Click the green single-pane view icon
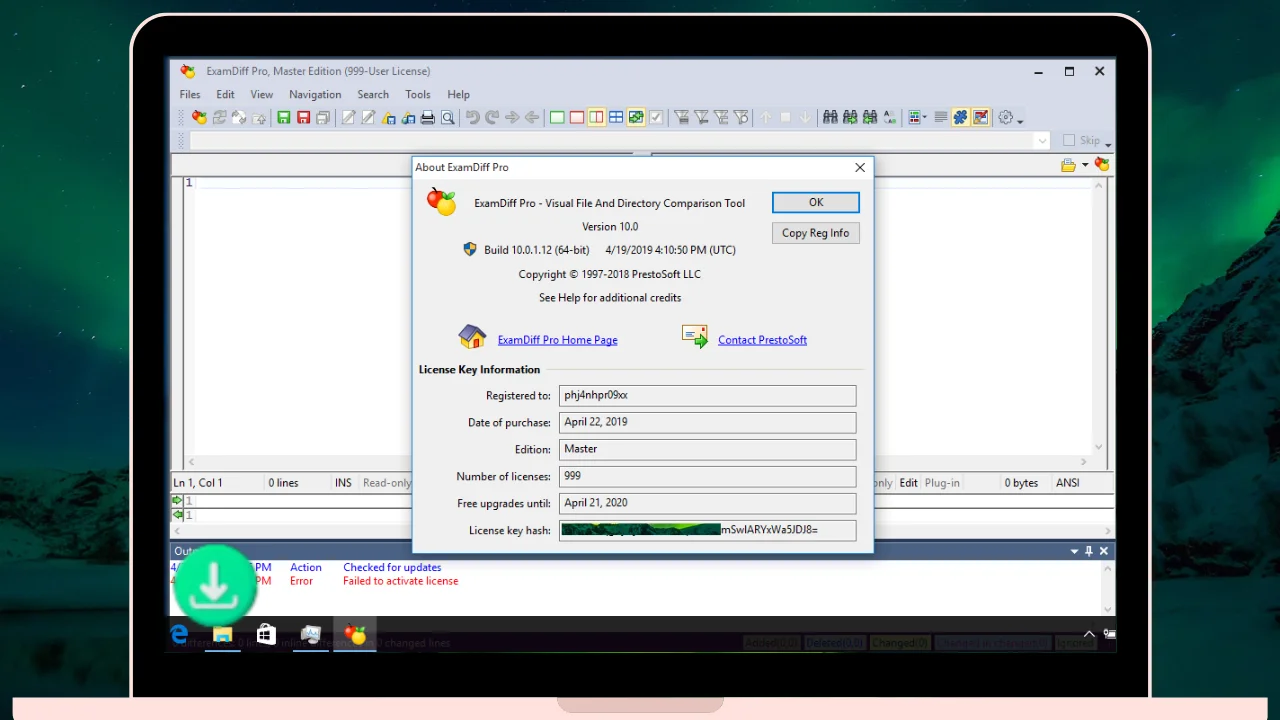 (557, 118)
